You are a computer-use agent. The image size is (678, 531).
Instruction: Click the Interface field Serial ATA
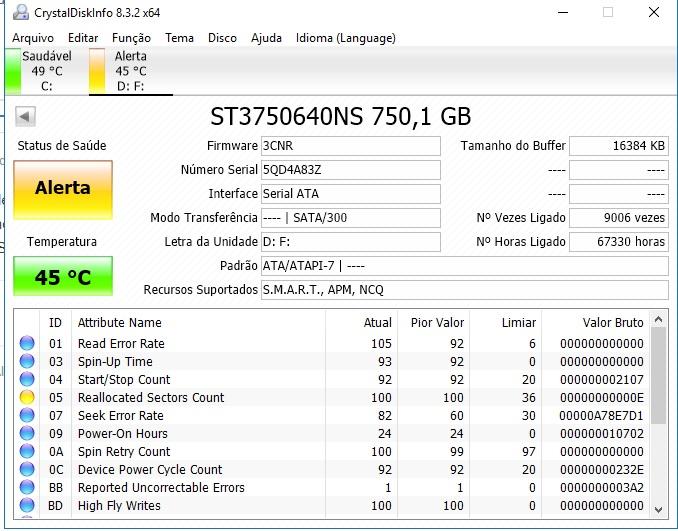pyautogui.click(x=351, y=194)
